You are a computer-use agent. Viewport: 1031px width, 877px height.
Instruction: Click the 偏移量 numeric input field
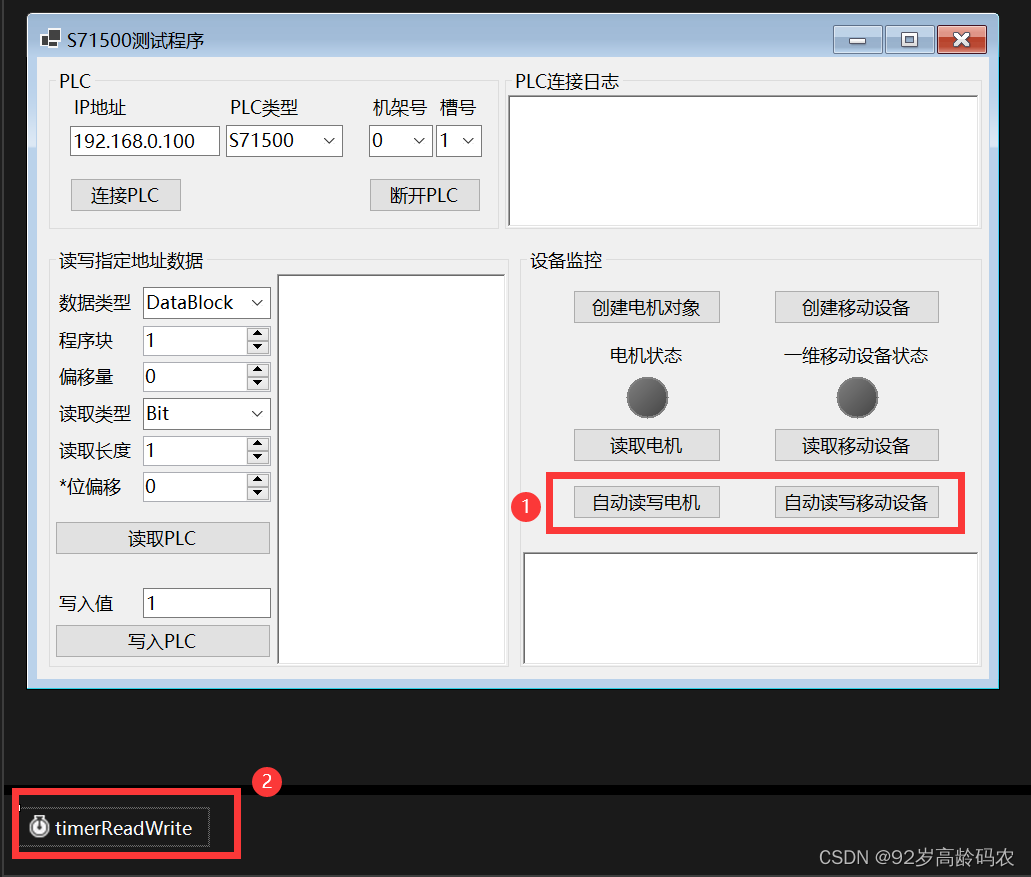195,377
